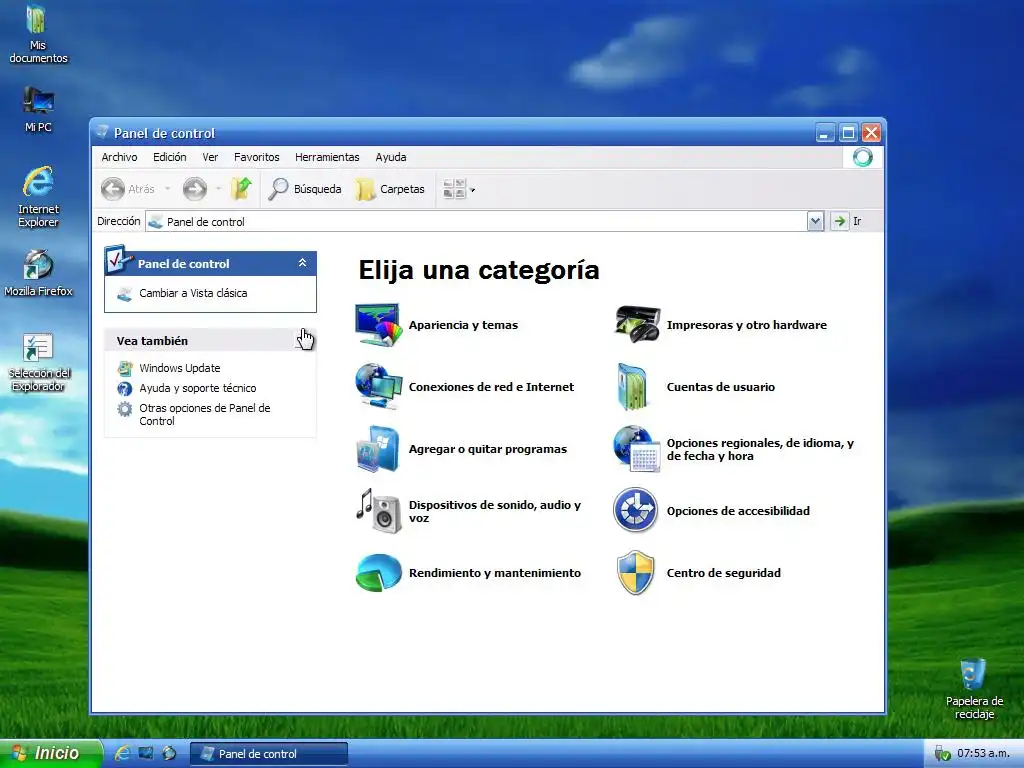1024x768 pixels.
Task: Click Rendimiento y mantenimiento text link
Action: click(x=494, y=573)
